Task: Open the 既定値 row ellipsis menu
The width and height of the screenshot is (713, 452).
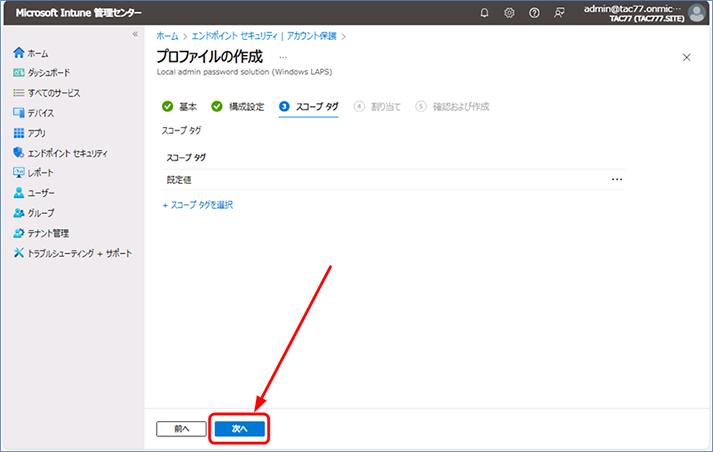Action: tap(617, 180)
